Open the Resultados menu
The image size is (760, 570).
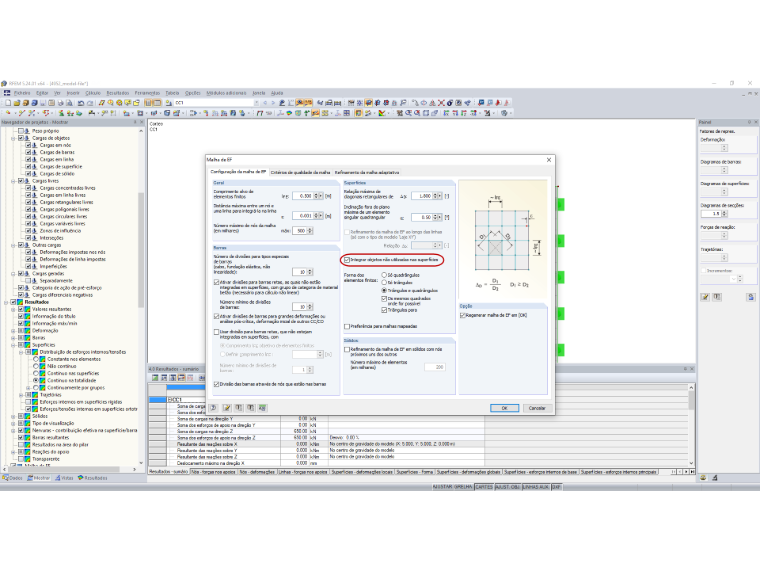point(118,93)
